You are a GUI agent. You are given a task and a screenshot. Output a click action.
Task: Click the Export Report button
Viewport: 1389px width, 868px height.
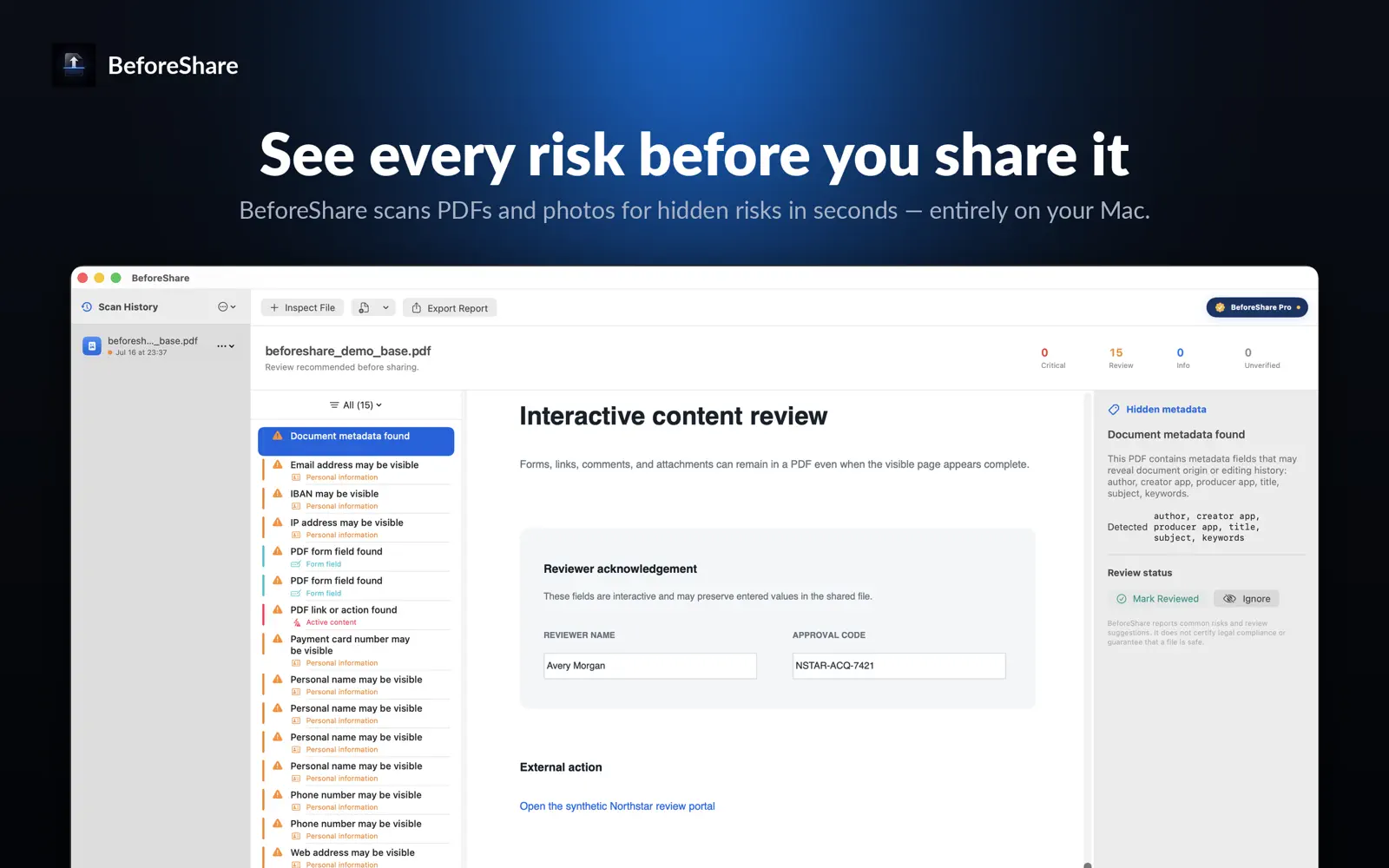coord(450,308)
